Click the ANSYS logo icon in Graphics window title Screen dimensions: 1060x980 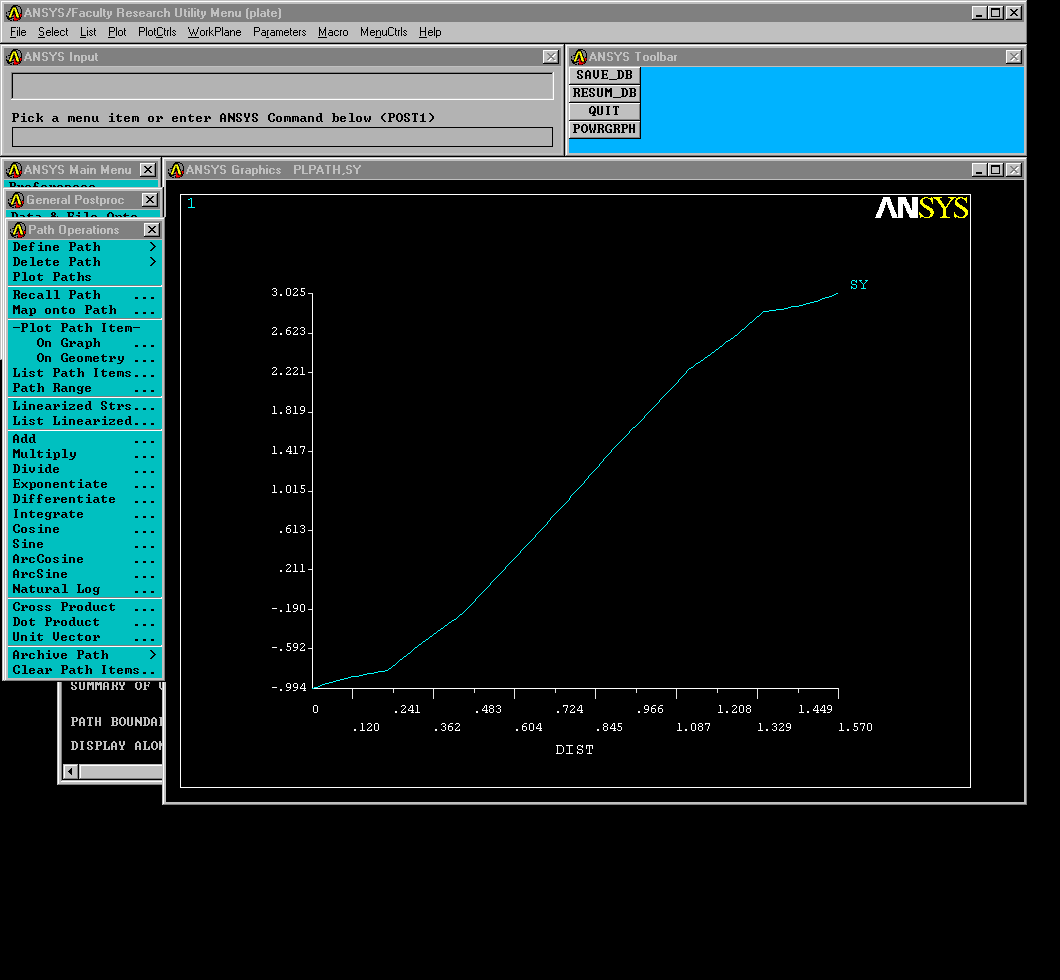pyautogui.click(x=176, y=170)
